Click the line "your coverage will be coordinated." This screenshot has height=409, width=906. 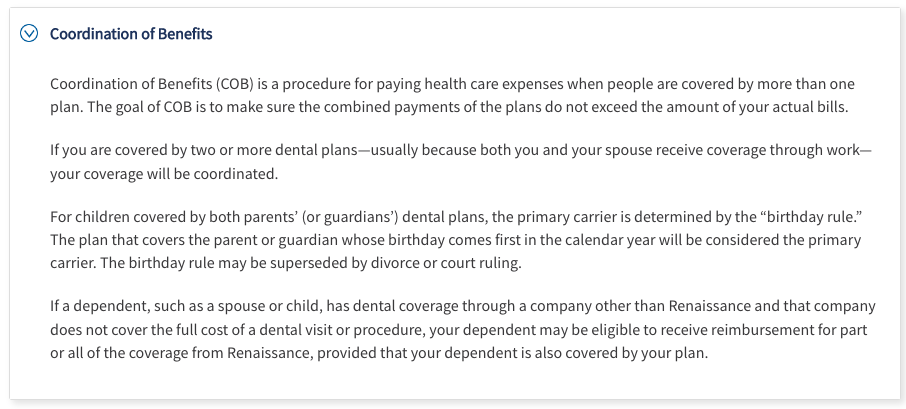pos(164,174)
